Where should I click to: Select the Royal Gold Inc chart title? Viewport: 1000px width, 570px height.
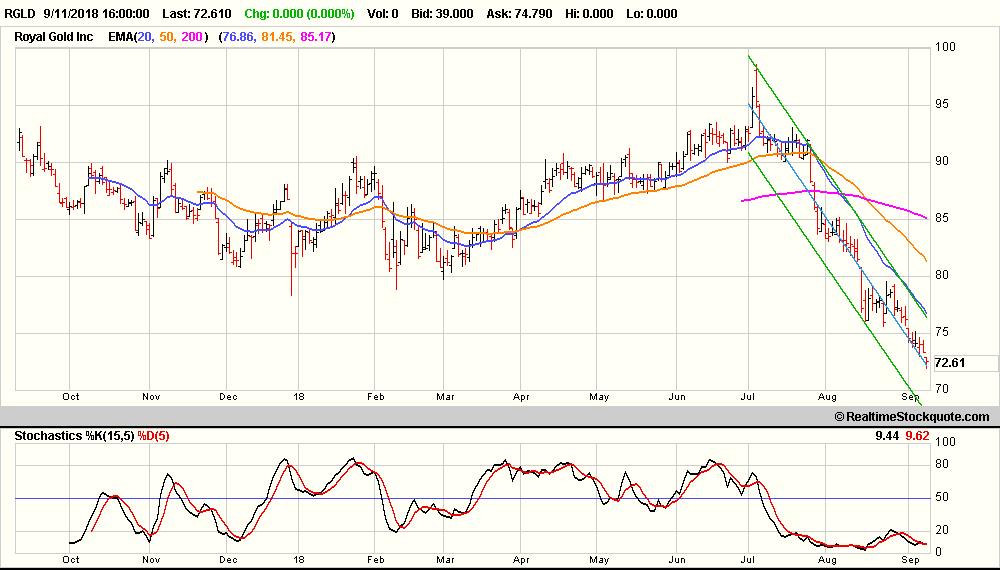click(x=55, y=36)
